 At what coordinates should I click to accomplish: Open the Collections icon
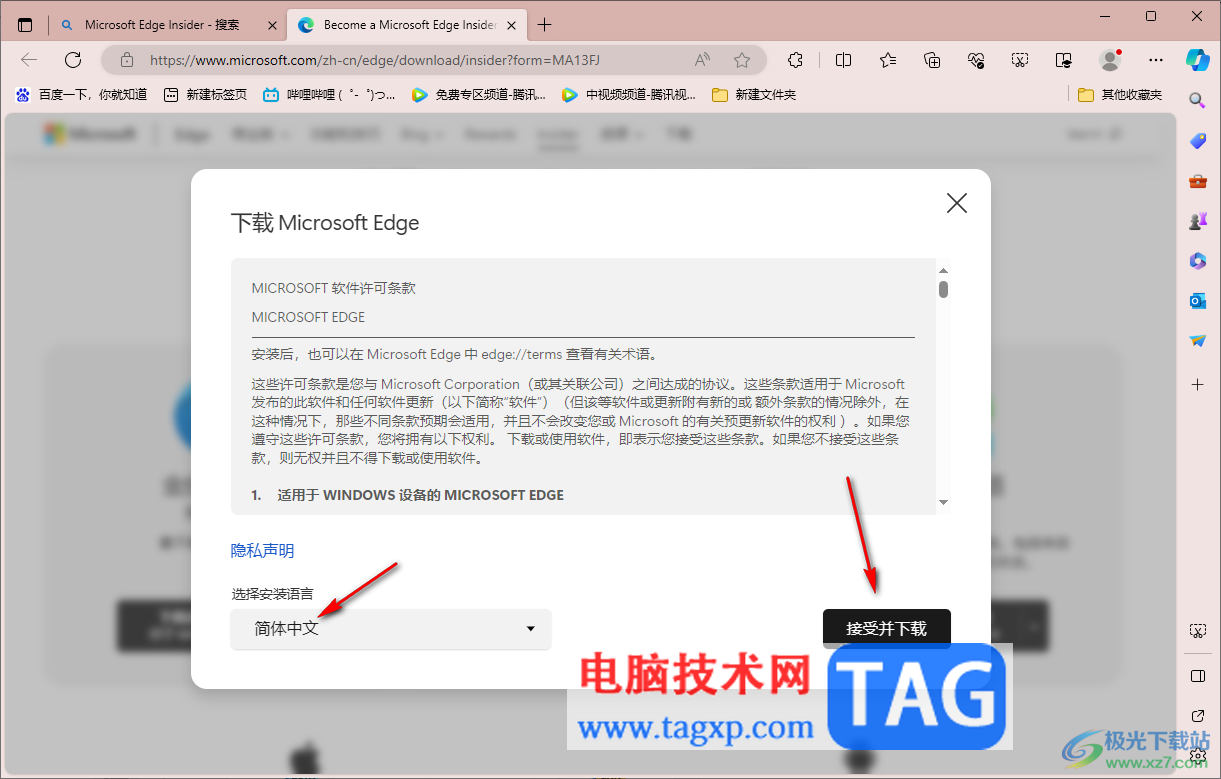click(932, 60)
